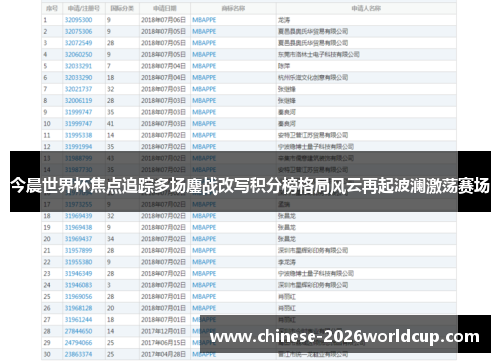This screenshot has width=500, height=362.
Task: Click MBAPPE trademark link in row 23
Action: click(204, 274)
